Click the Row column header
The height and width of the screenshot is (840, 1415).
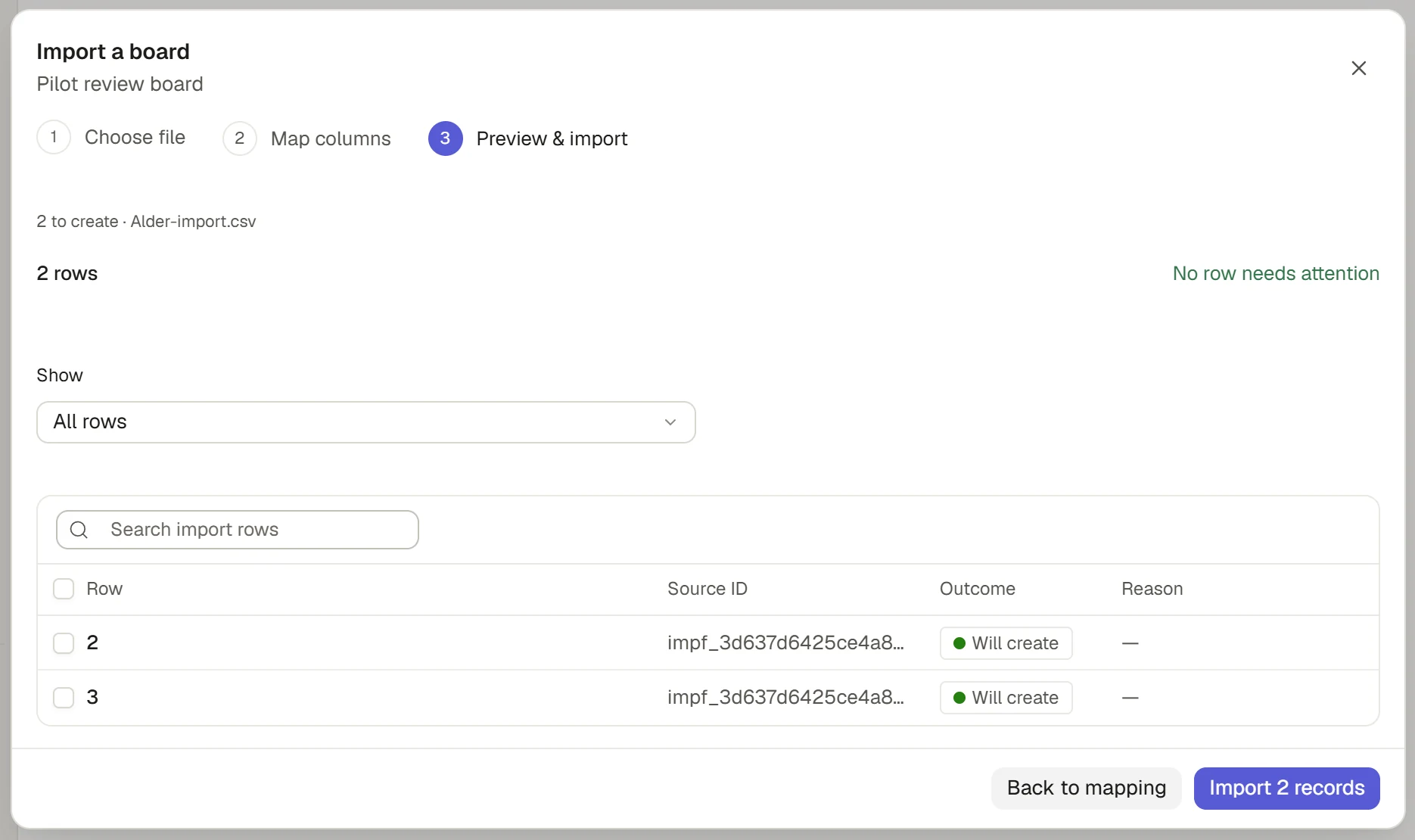pos(104,589)
